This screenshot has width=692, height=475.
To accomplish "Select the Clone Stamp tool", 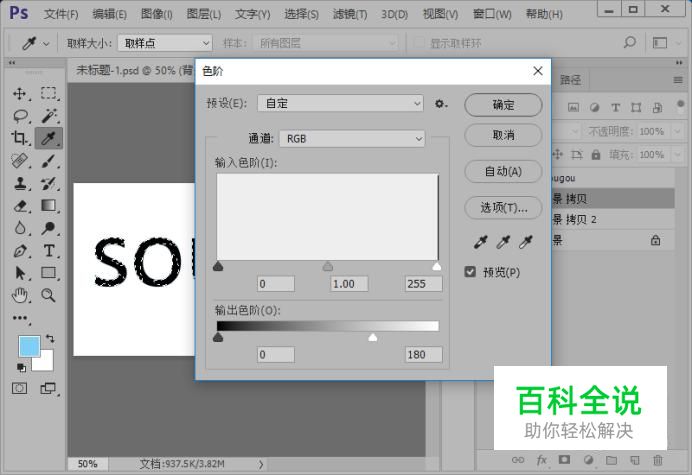I will pyautogui.click(x=19, y=183).
